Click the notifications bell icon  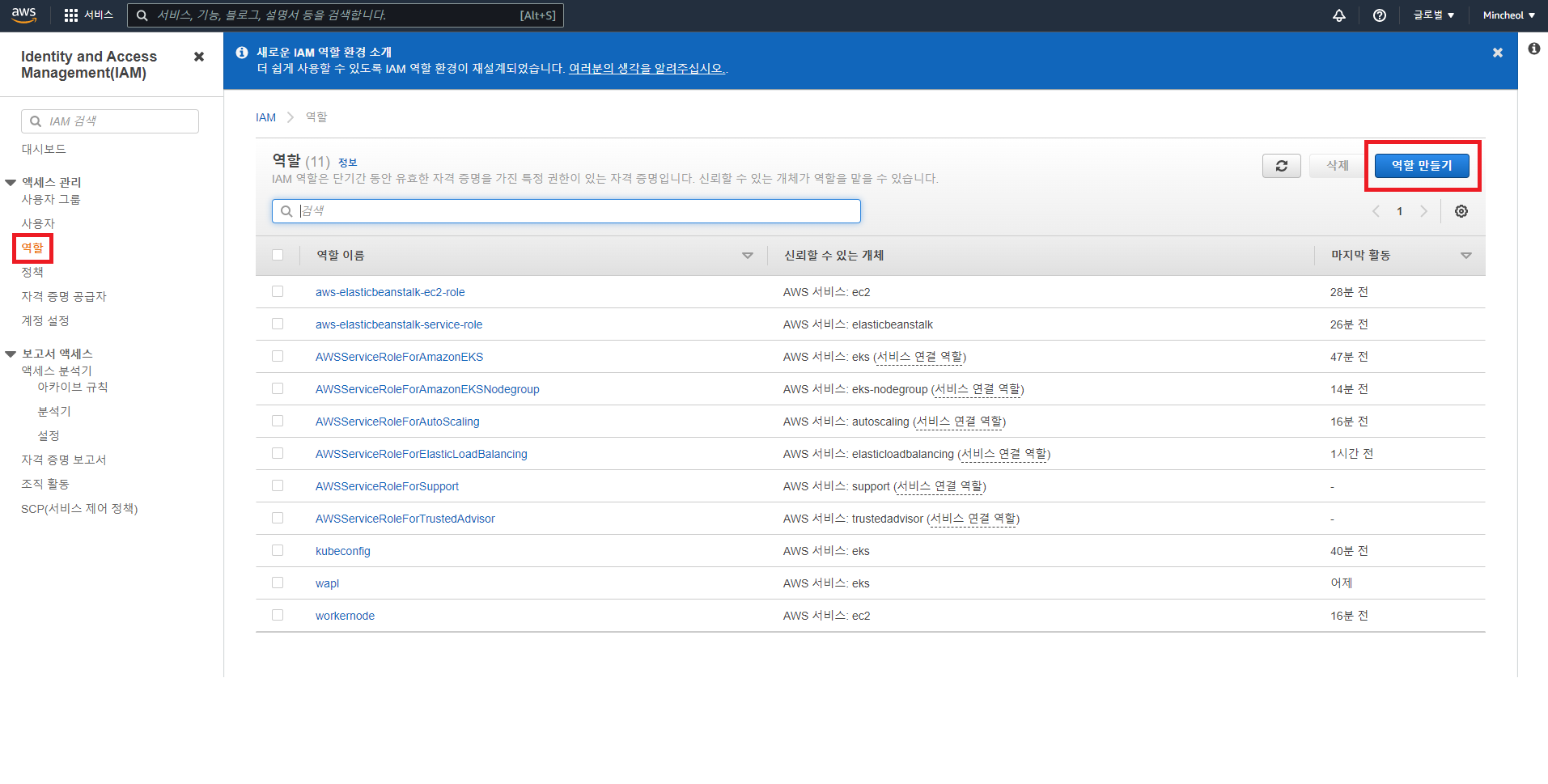(x=1339, y=15)
